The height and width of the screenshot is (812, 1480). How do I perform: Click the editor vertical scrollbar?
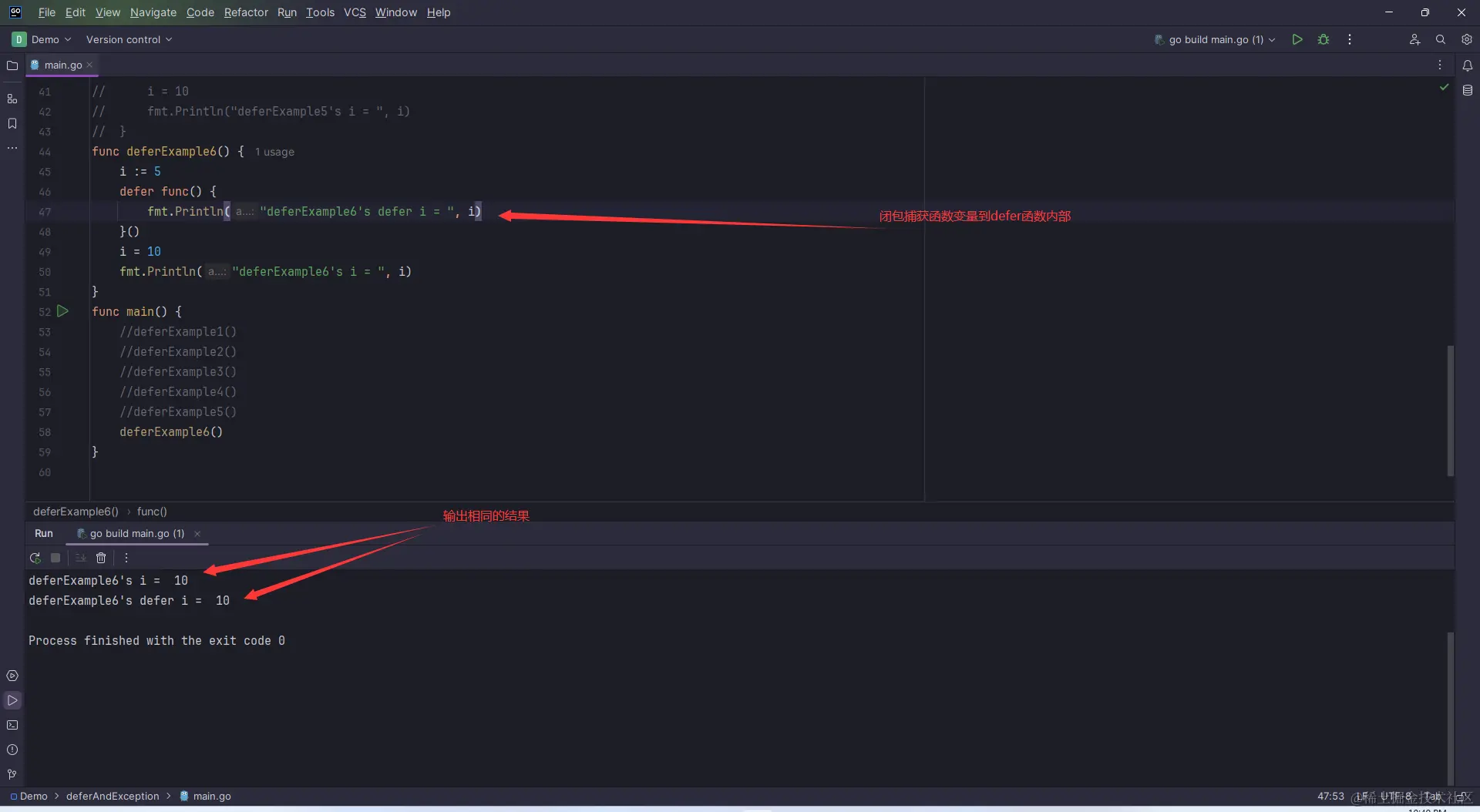pos(1450,410)
